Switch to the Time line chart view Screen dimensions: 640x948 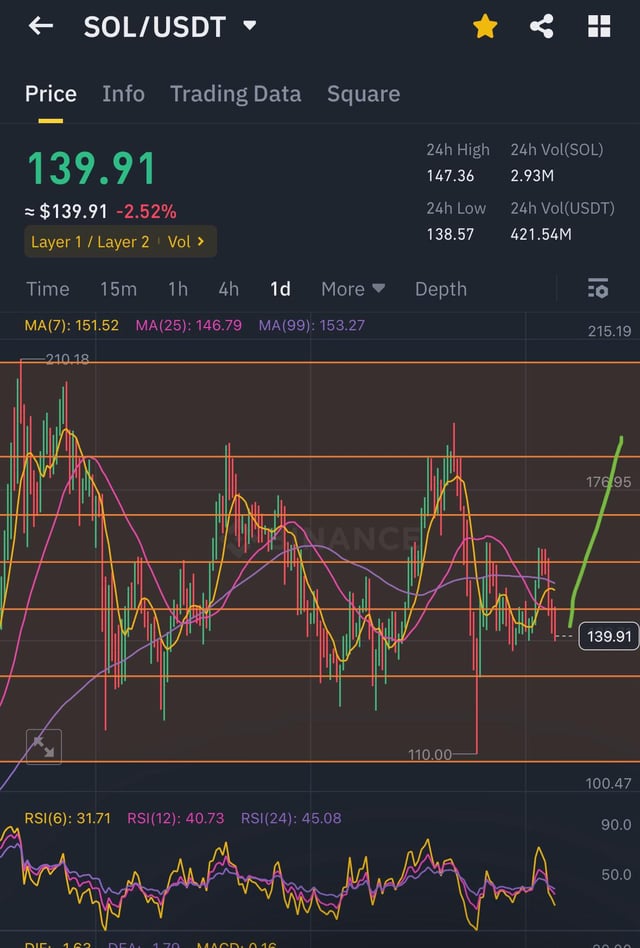[x=48, y=289]
